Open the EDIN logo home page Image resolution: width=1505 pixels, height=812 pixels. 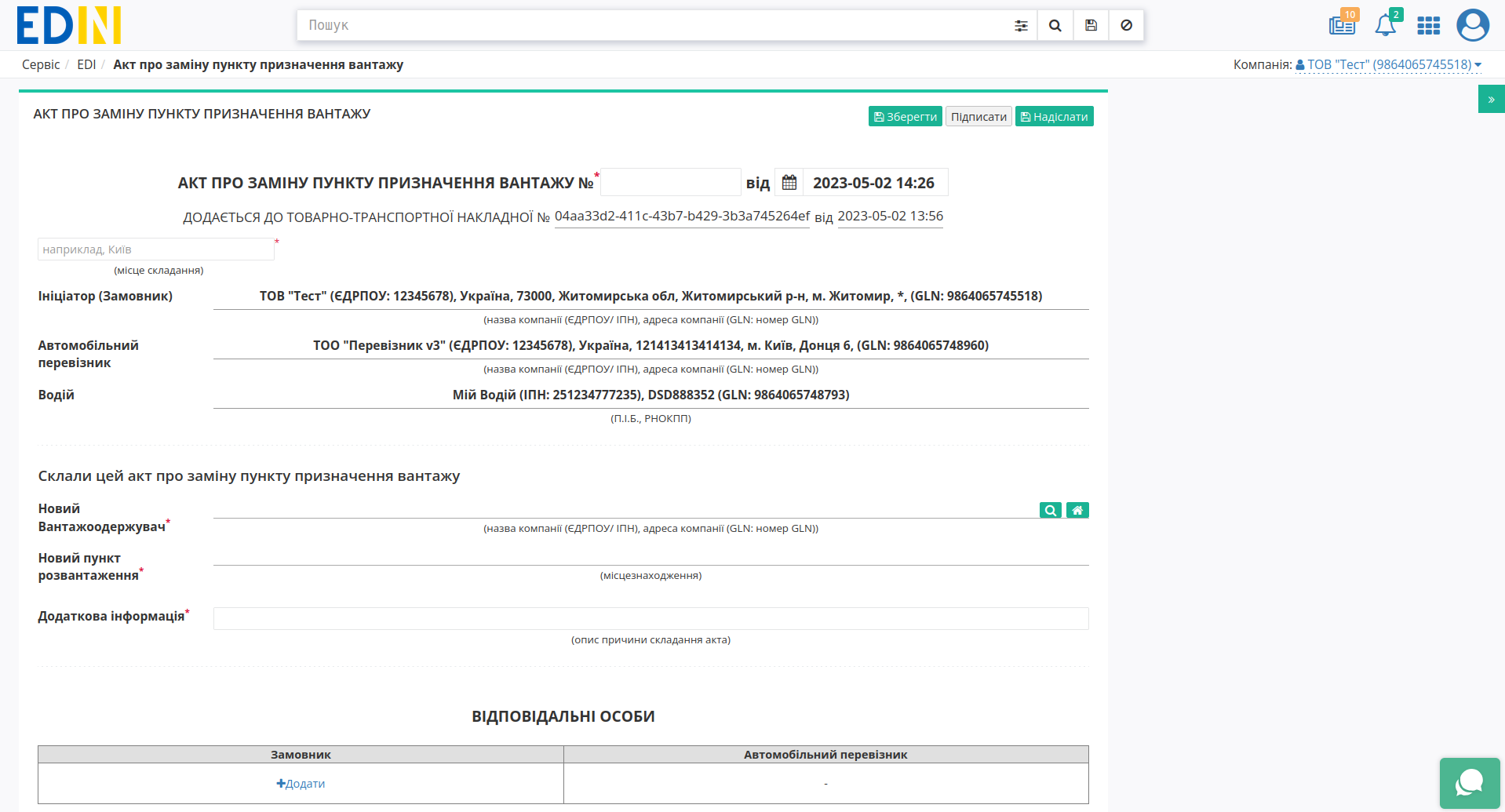(x=69, y=25)
